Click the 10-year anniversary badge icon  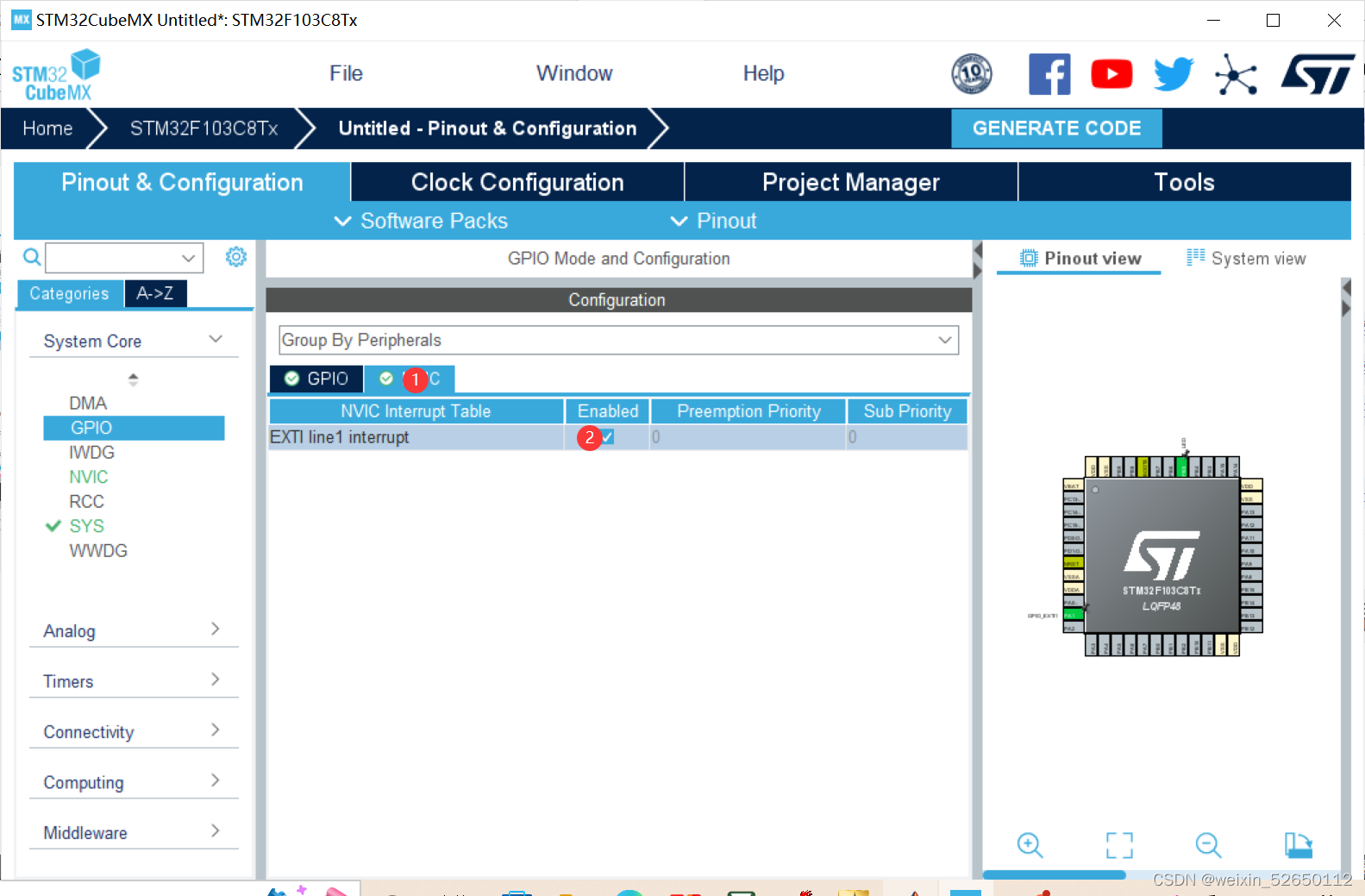pos(972,74)
